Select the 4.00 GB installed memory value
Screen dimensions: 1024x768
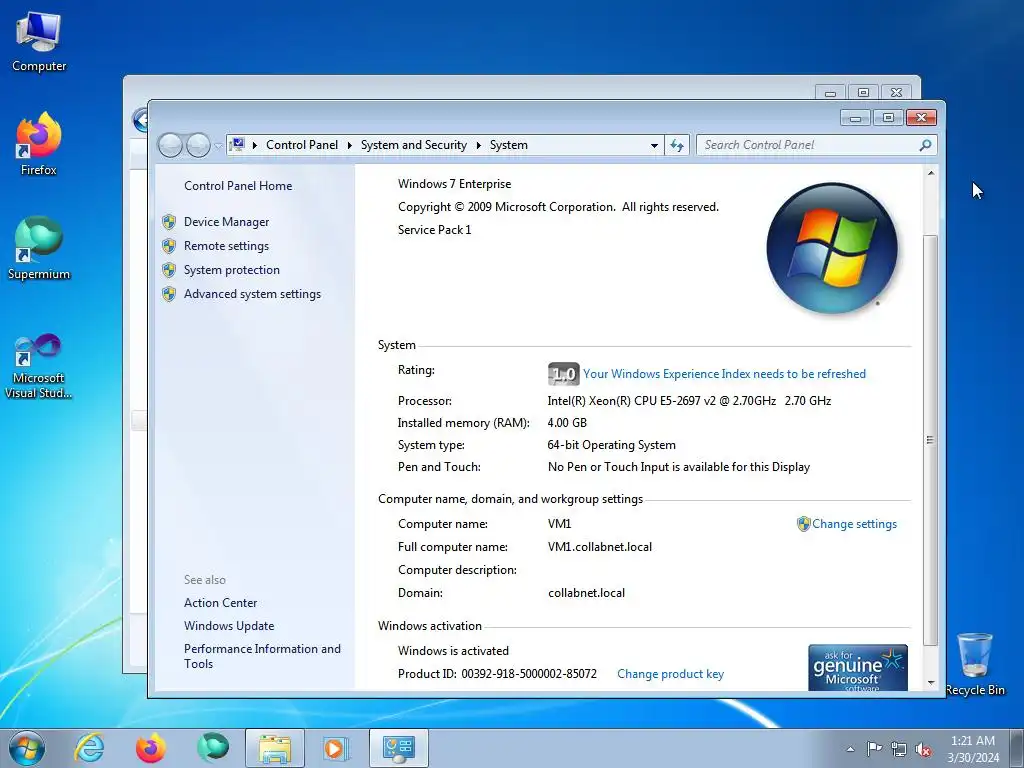pos(567,423)
